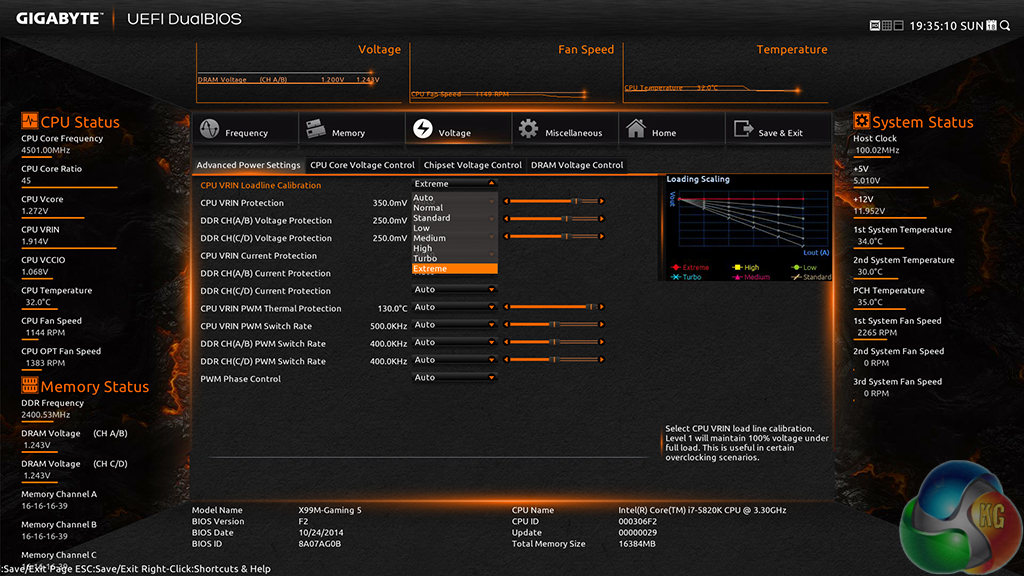Open the PWM Phase Control dropdown

453,378
